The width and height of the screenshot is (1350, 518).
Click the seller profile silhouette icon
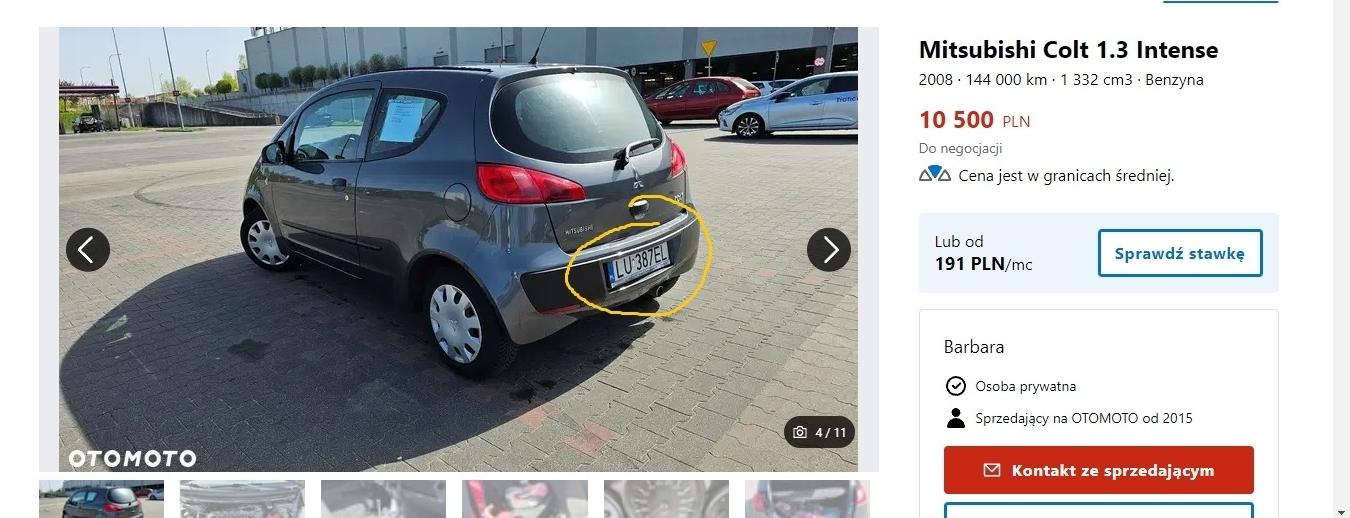(x=955, y=418)
